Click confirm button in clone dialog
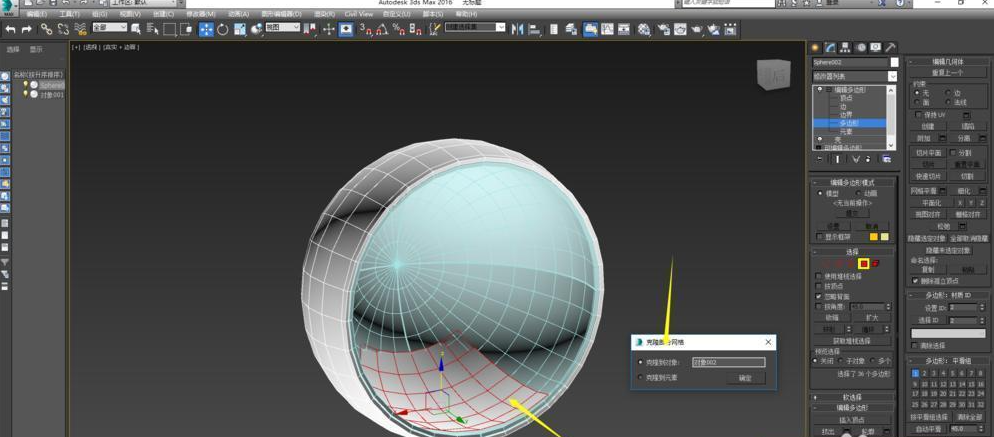Viewport: 994px width, 437px height. [744, 378]
